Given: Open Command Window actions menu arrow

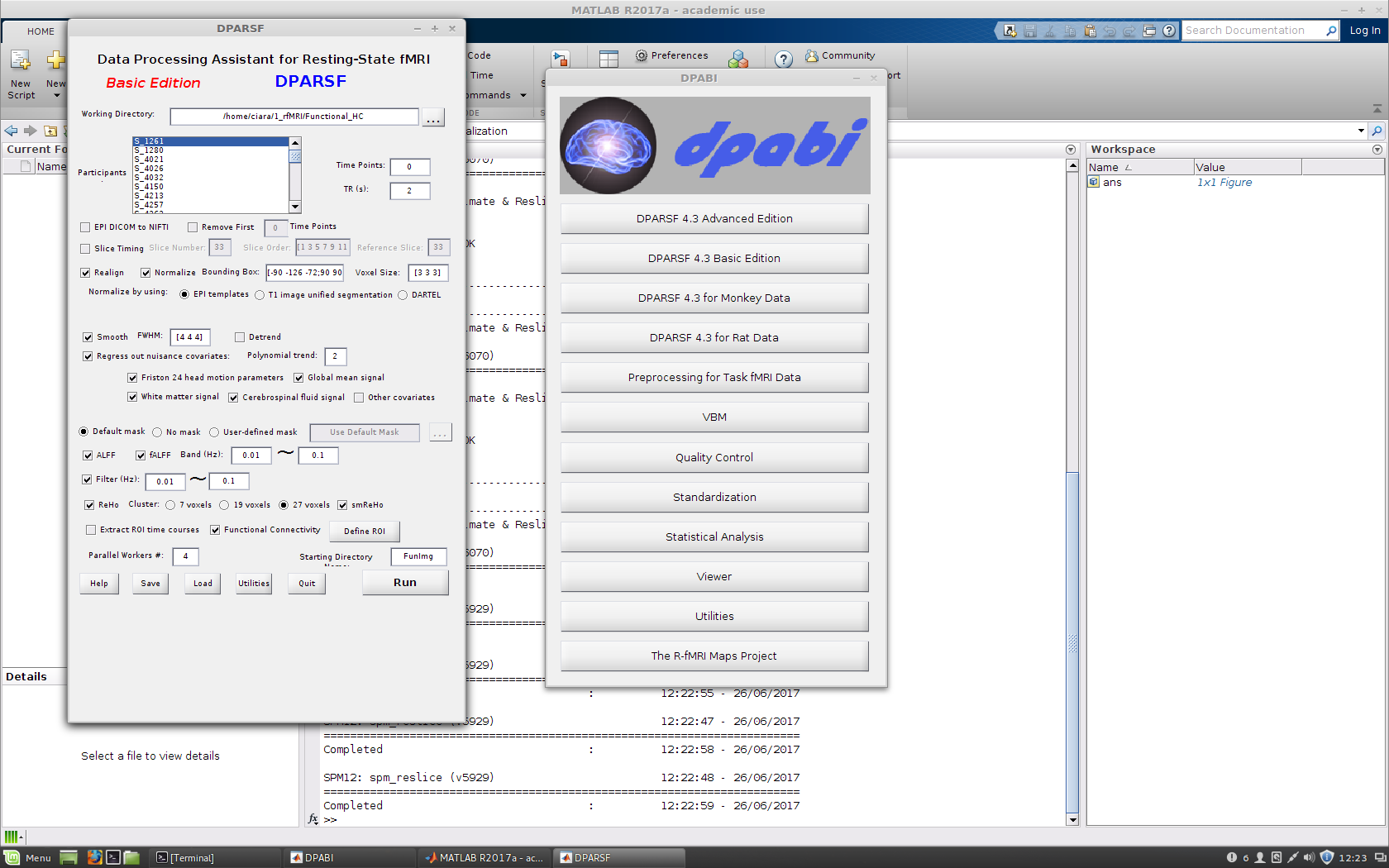Looking at the screenshot, I should click(x=1071, y=150).
